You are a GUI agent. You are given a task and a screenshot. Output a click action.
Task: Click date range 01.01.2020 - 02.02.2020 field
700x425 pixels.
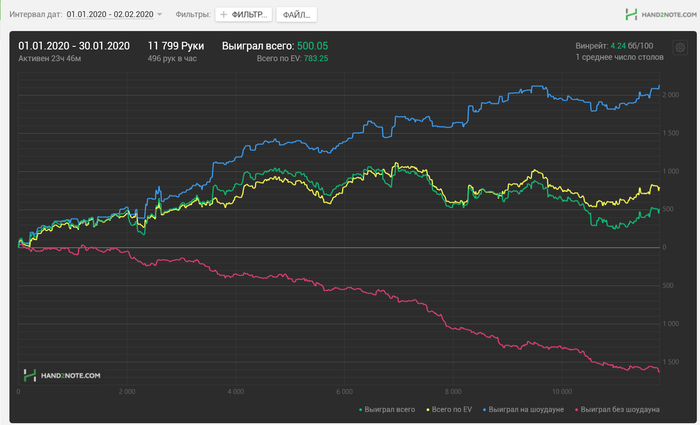click(110, 14)
